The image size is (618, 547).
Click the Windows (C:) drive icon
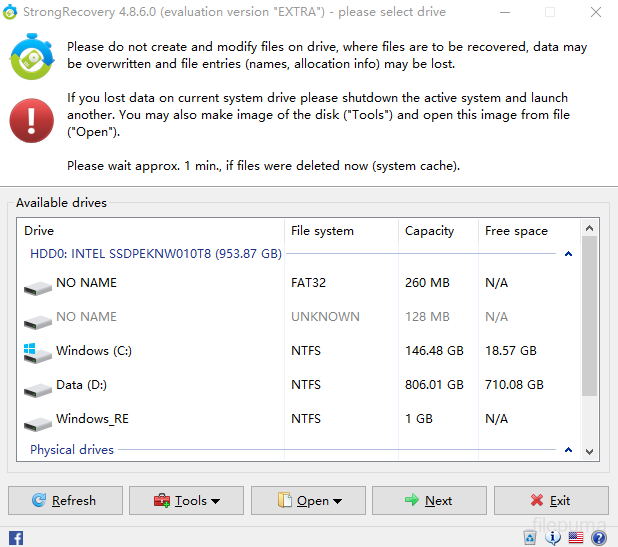(38, 352)
